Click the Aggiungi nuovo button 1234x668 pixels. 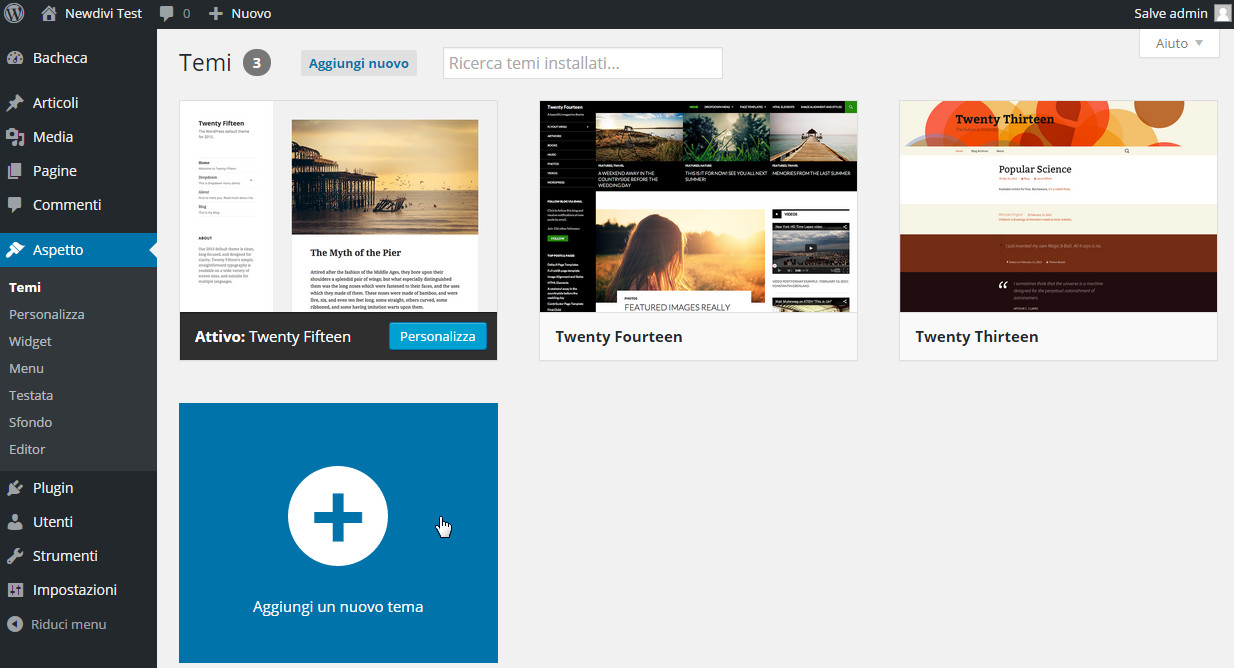(x=358, y=63)
